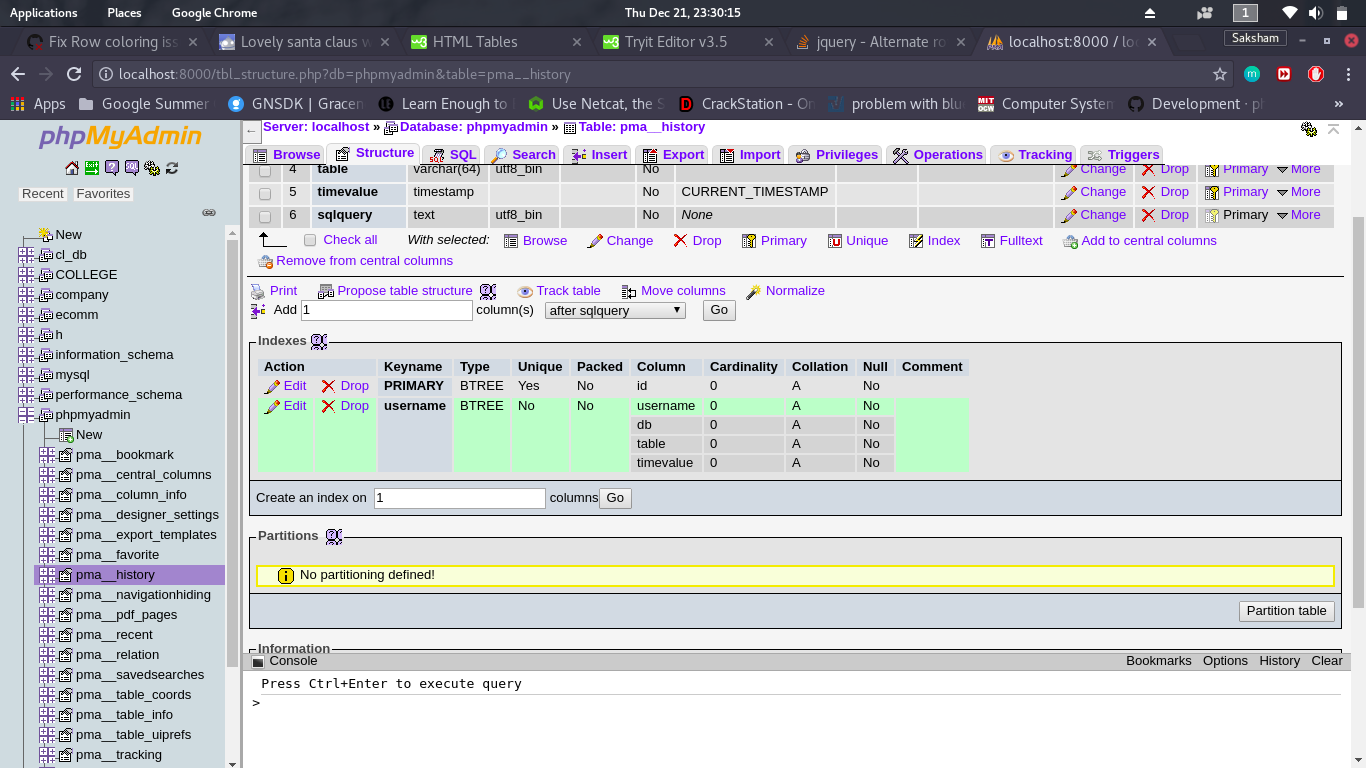Tick the checkbox for the timevalue row

tap(265, 193)
